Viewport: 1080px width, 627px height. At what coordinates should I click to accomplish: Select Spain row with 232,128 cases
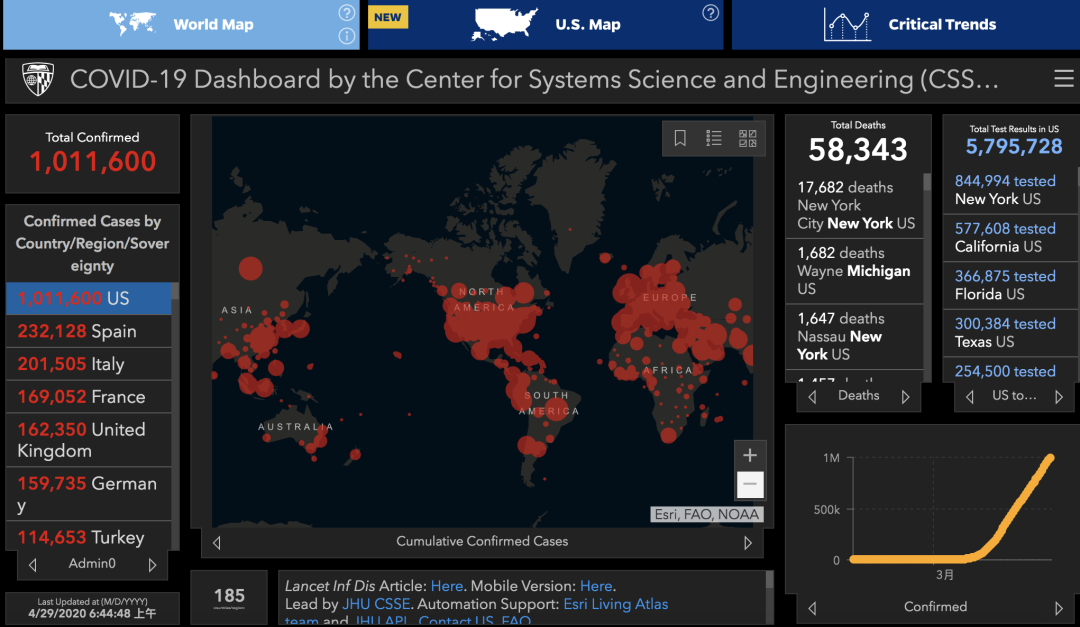click(88, 331)
